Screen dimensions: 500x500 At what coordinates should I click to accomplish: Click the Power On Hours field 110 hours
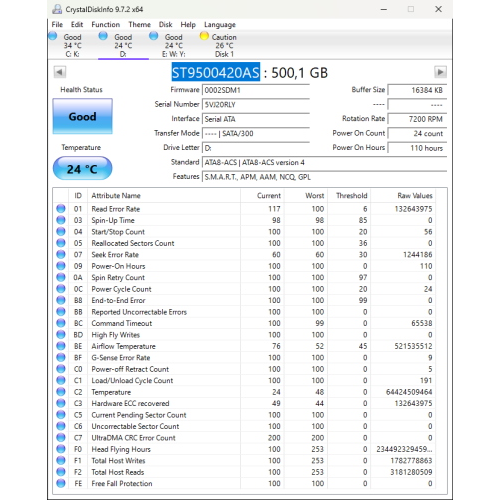tap(417, 148)
